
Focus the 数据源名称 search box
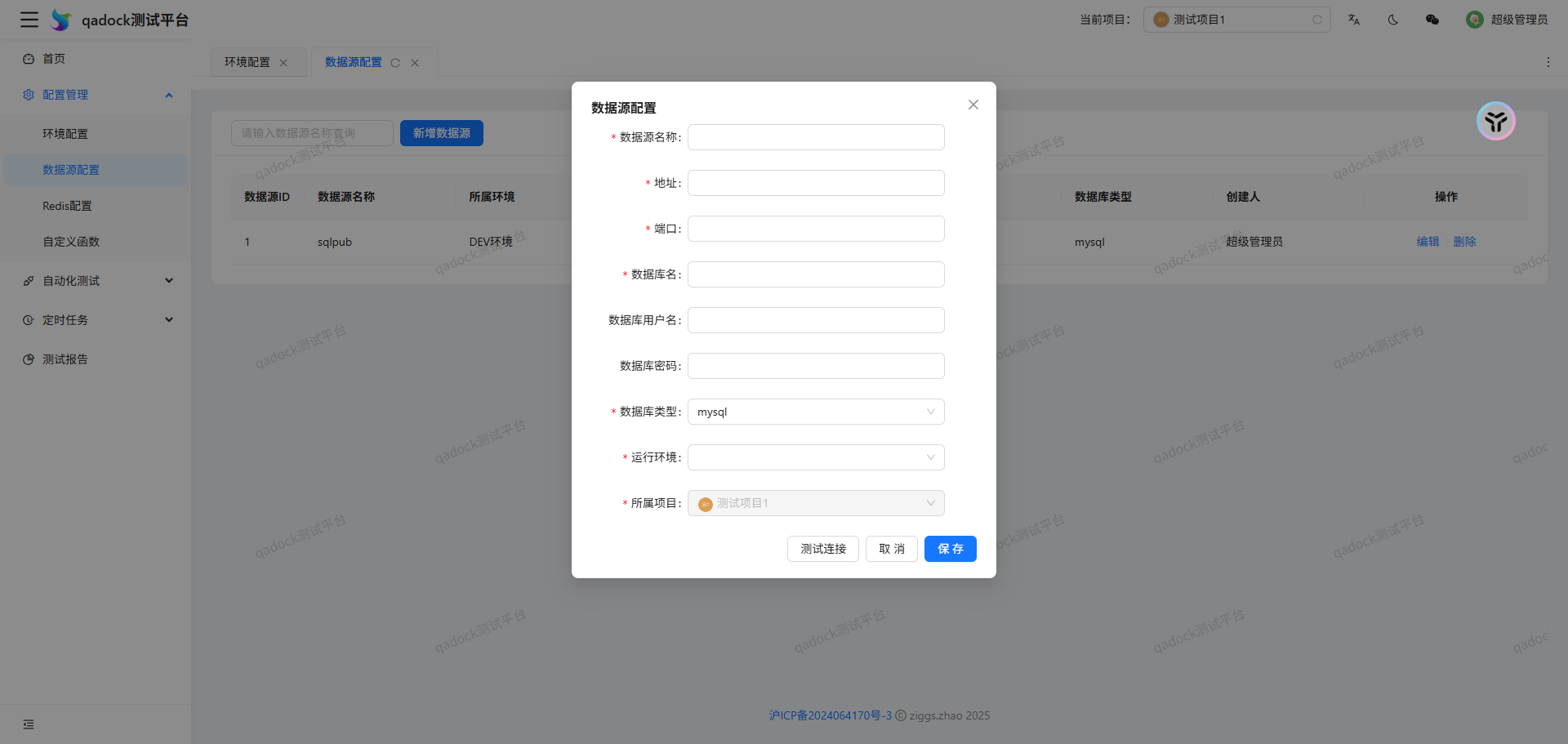tap(312, 133)
